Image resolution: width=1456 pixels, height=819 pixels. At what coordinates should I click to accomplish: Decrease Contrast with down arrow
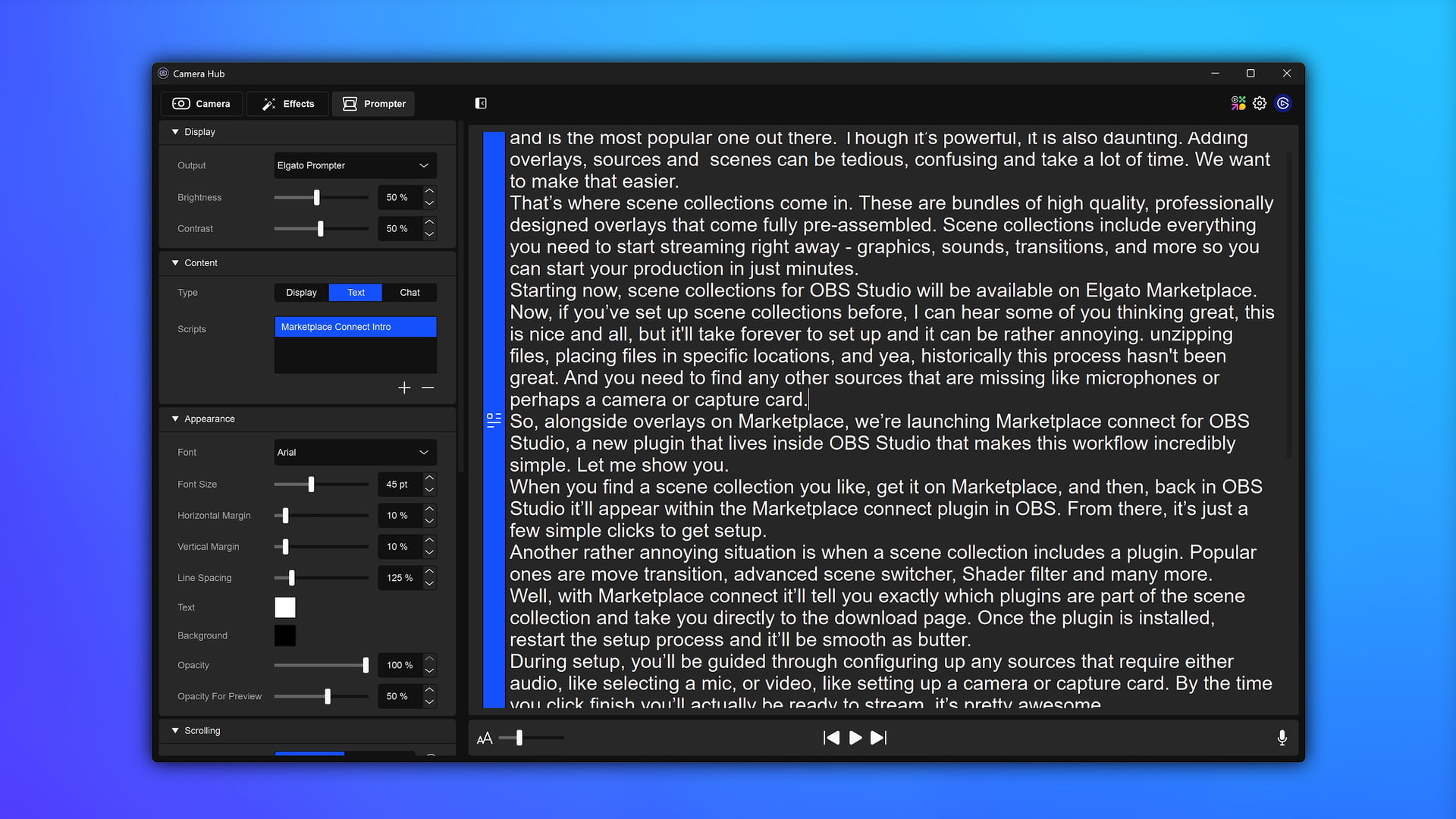pos(429,234)
